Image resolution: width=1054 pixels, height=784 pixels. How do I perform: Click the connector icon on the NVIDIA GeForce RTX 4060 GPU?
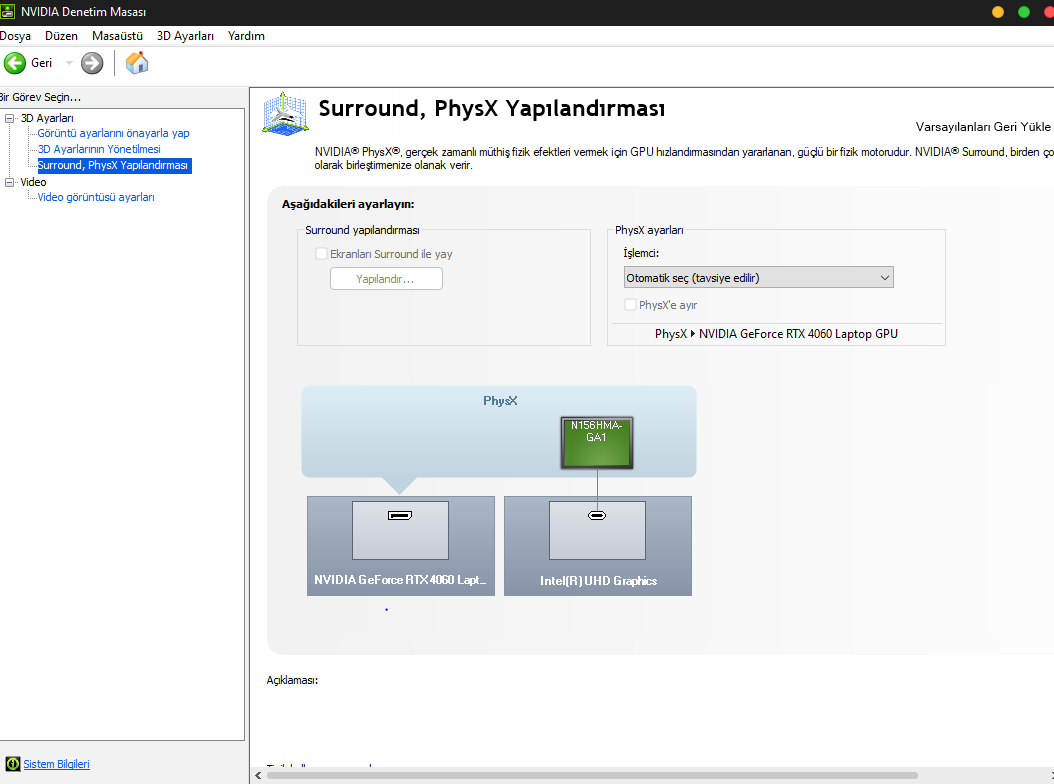400,516
